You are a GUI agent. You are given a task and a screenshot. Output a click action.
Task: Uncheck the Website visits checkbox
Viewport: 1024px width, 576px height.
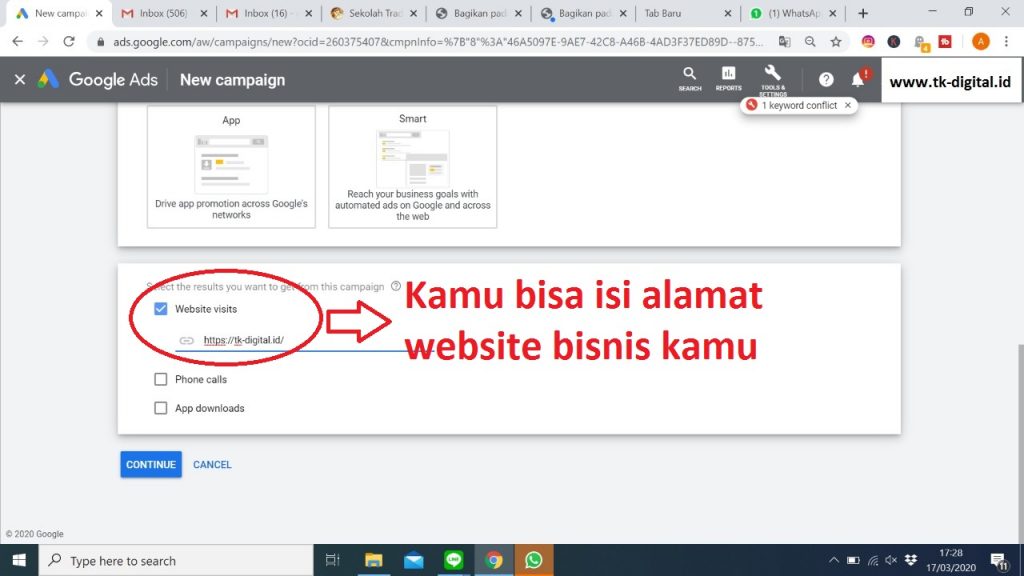(x=161, y=309)
